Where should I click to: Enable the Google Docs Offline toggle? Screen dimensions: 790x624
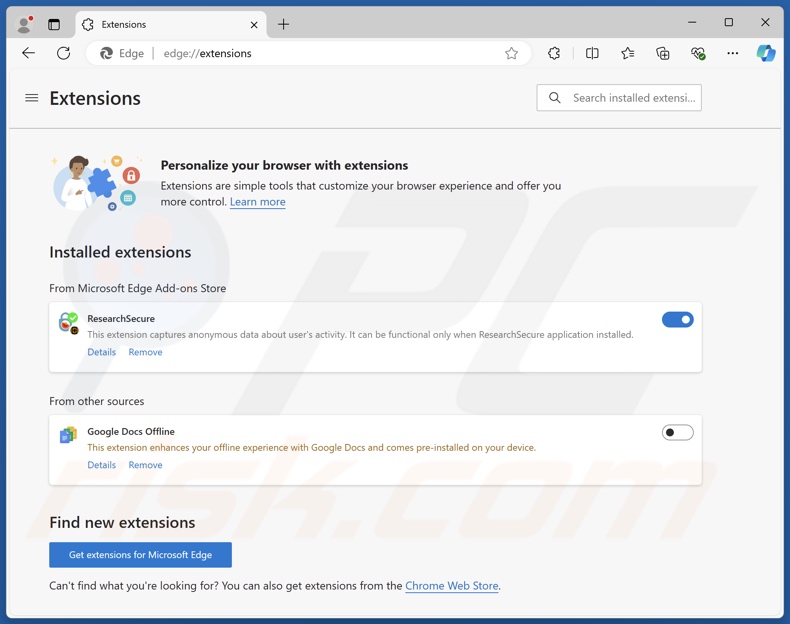678,432
